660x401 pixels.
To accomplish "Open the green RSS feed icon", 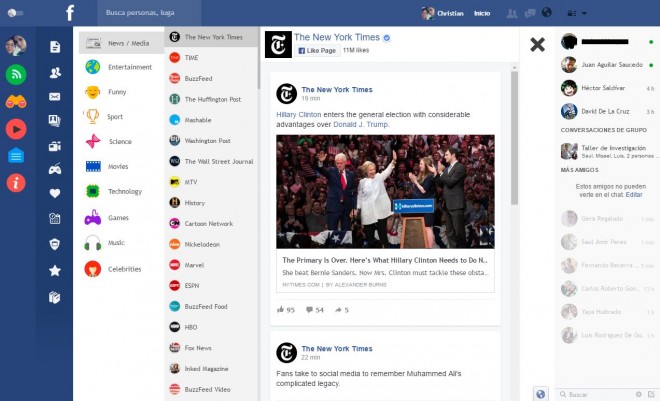I will [16, 74].
